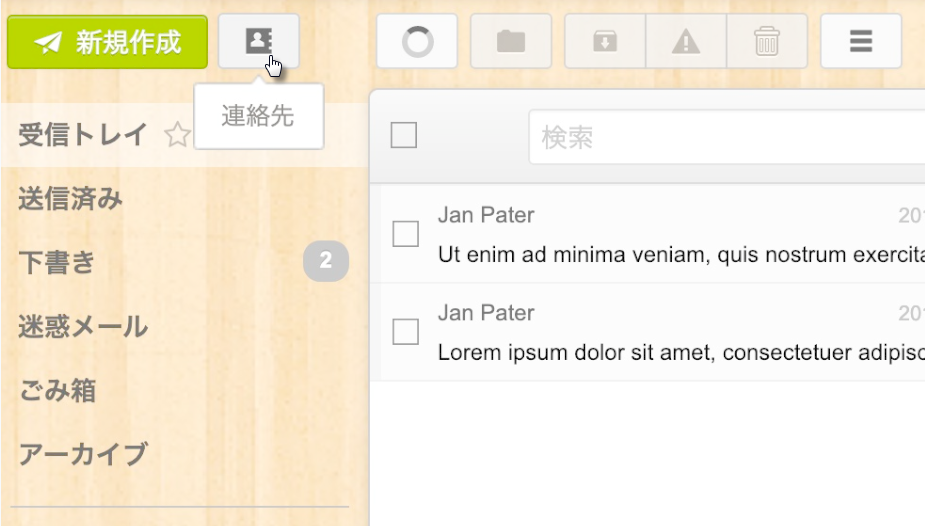Check the Lorem ipsum dolor message
This screenshot has width=925, height=526.
pos(406,332)
